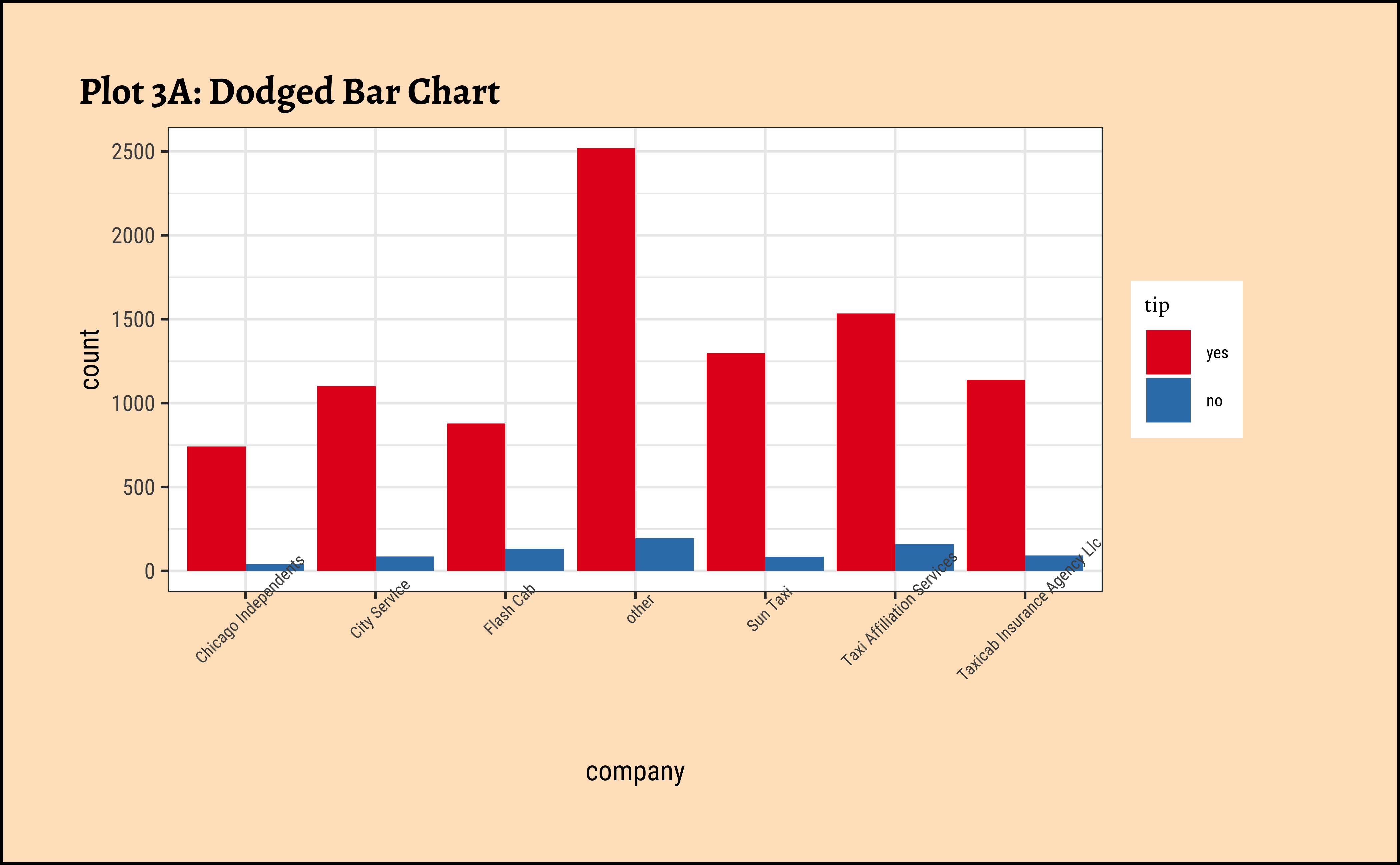Viewport: 1400px width, 865px height.
Task: Click the 2500 y-axis tick label
Action: tap(133, 152)
